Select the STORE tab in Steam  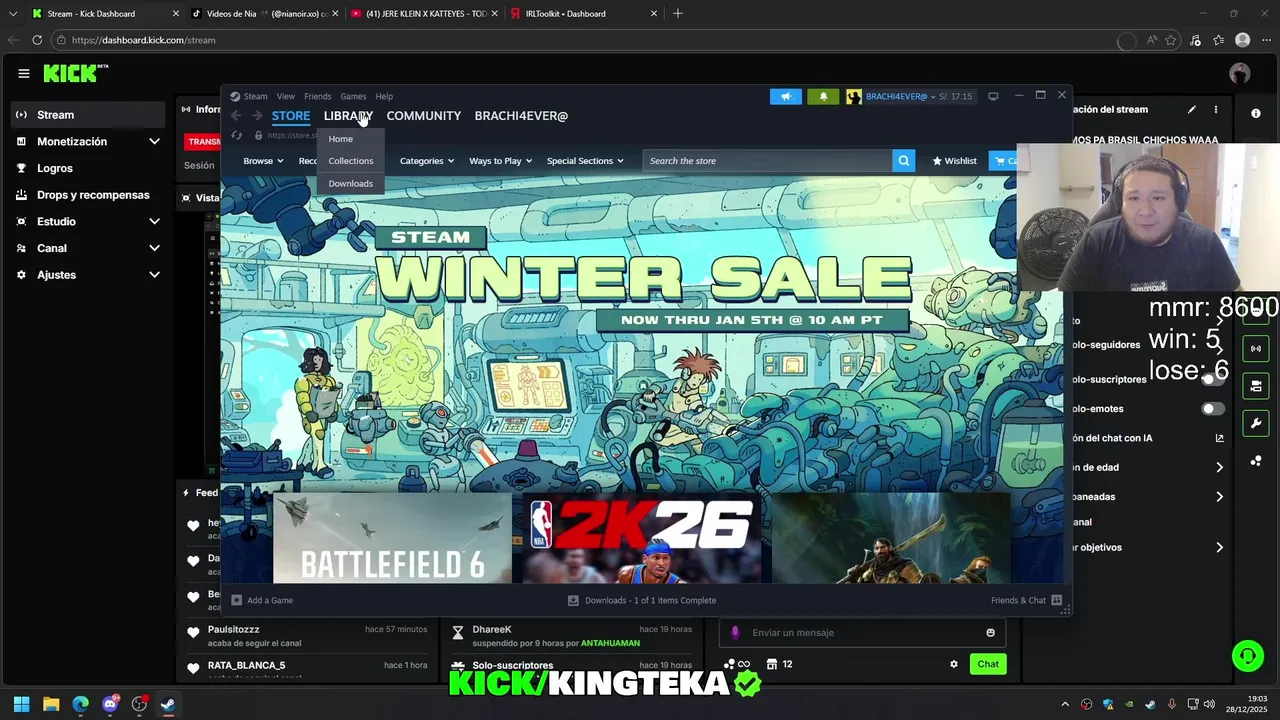click(291, 116)
